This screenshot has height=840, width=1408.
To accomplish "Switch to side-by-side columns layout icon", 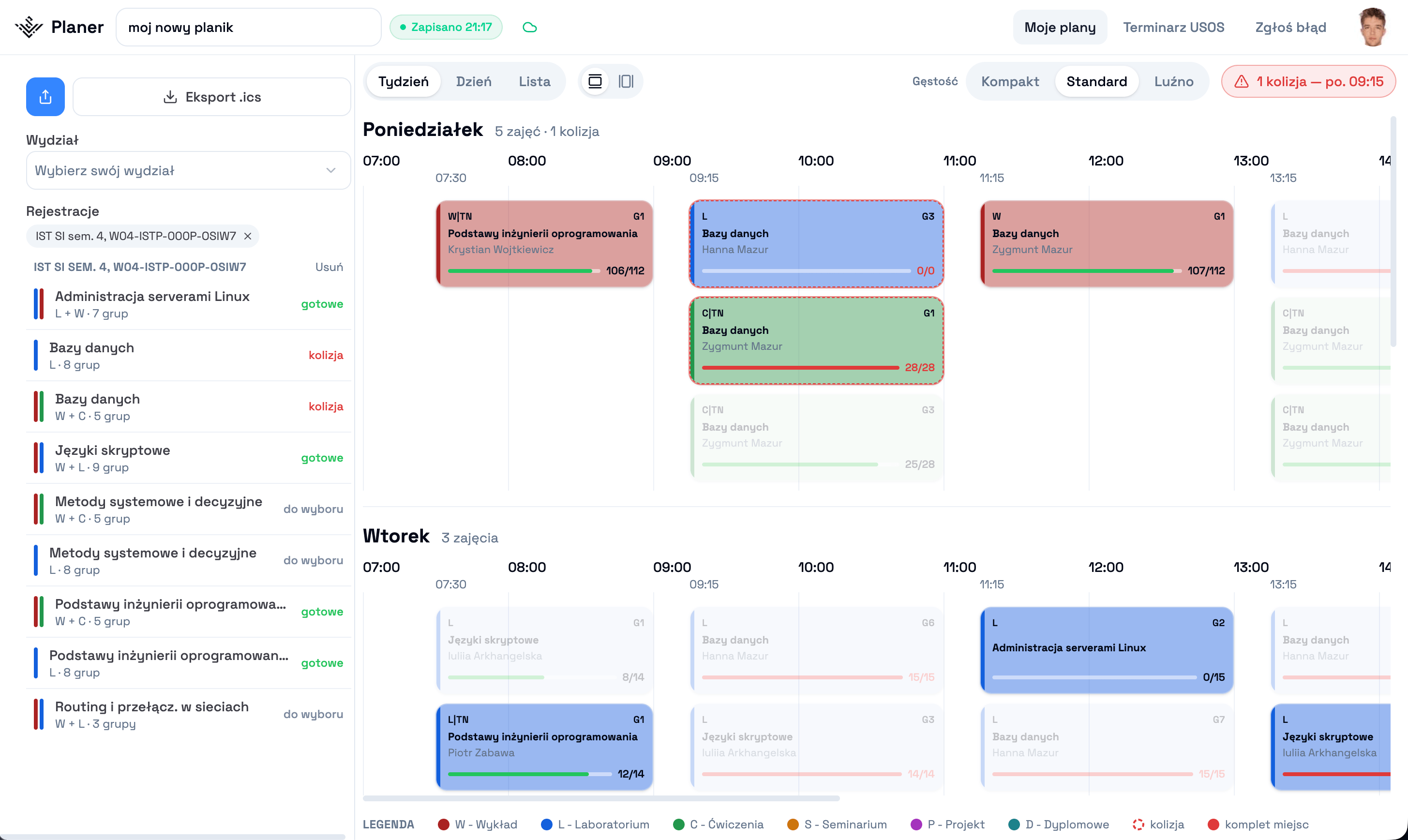I will (625, 81).
